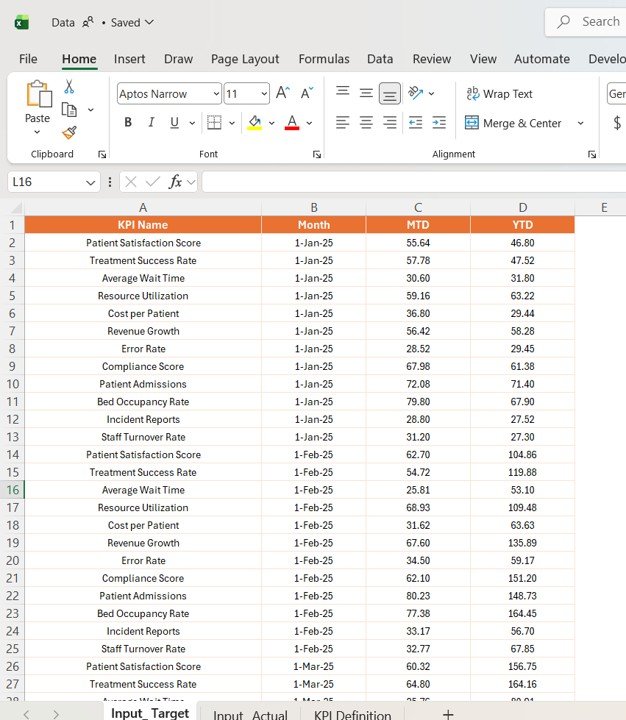This screenshot has height=720, width=626.
Task: Align text right
Action: pos(389,123)
